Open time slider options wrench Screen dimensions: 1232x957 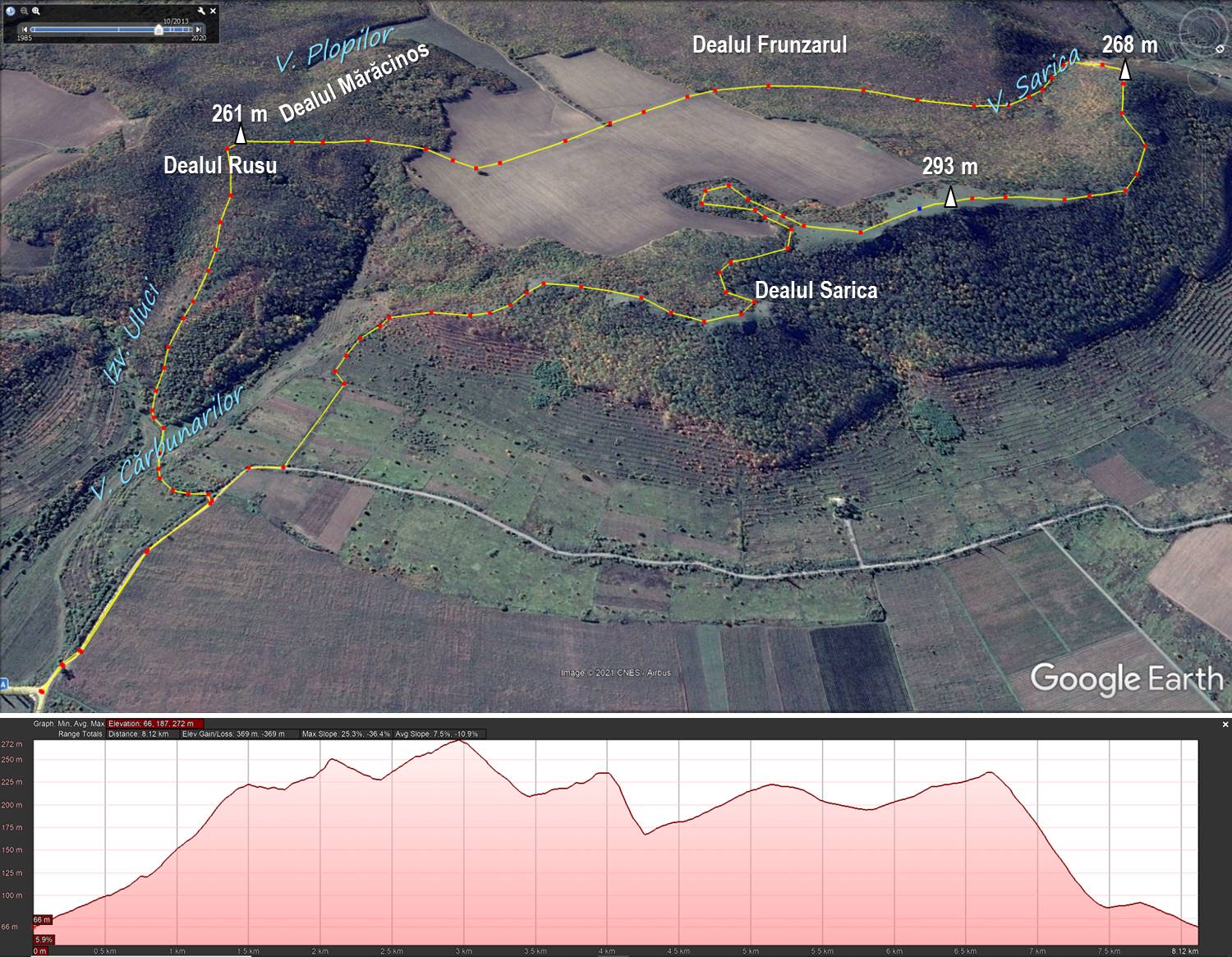(x=201, y=12)
